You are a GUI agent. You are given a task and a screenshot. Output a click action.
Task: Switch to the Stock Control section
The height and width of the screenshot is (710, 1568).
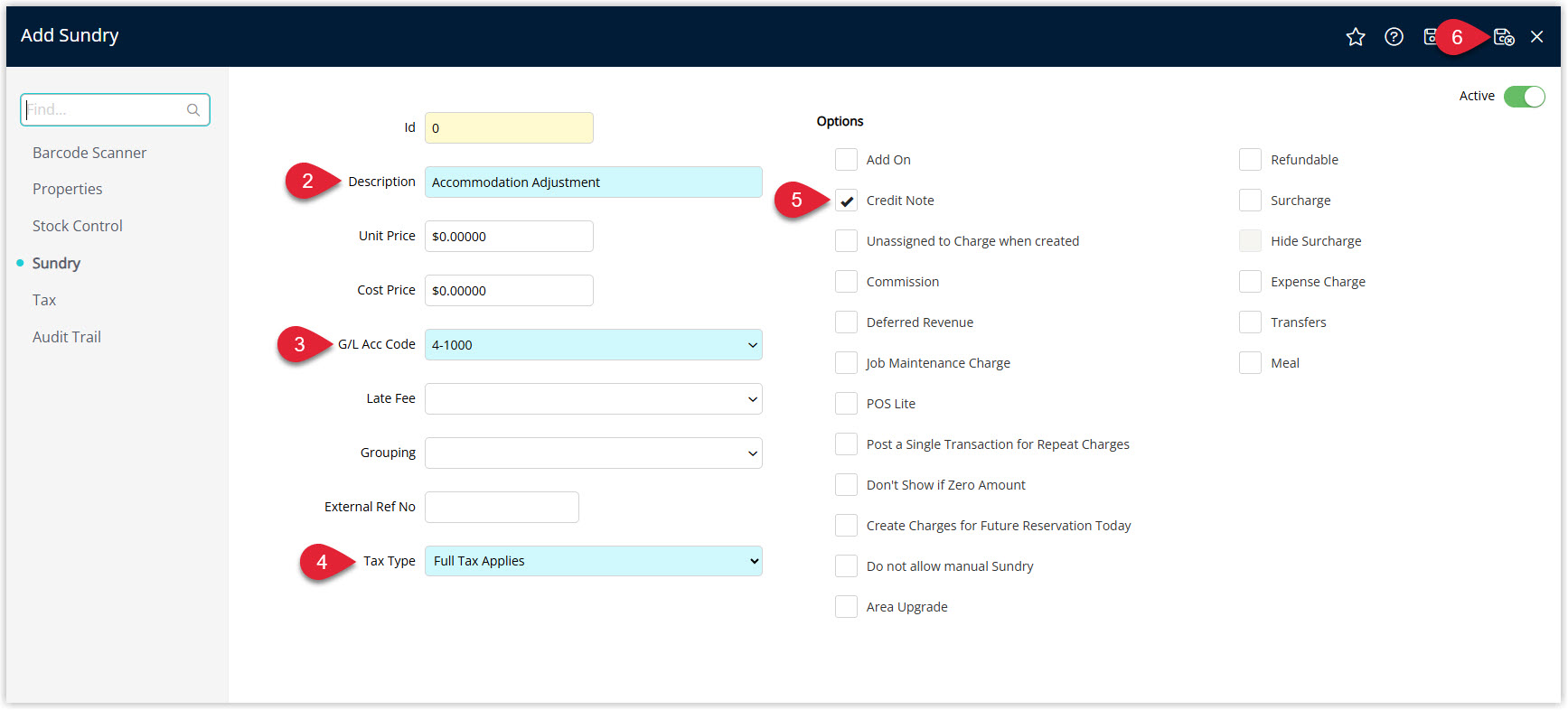tap(78, 226)
